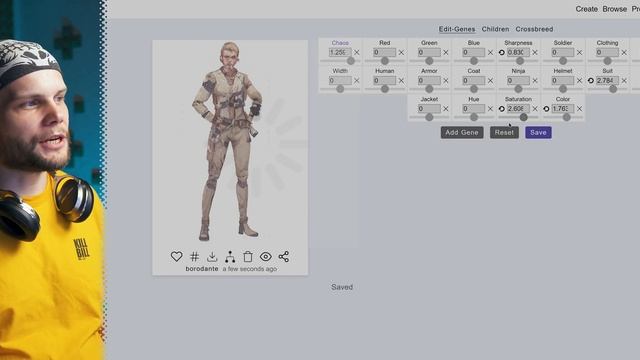Click the Sharpness slider handle
Image resolution: width=640 pixels, height=360 pixels.
pyautogui.click(x=520, y=61)
